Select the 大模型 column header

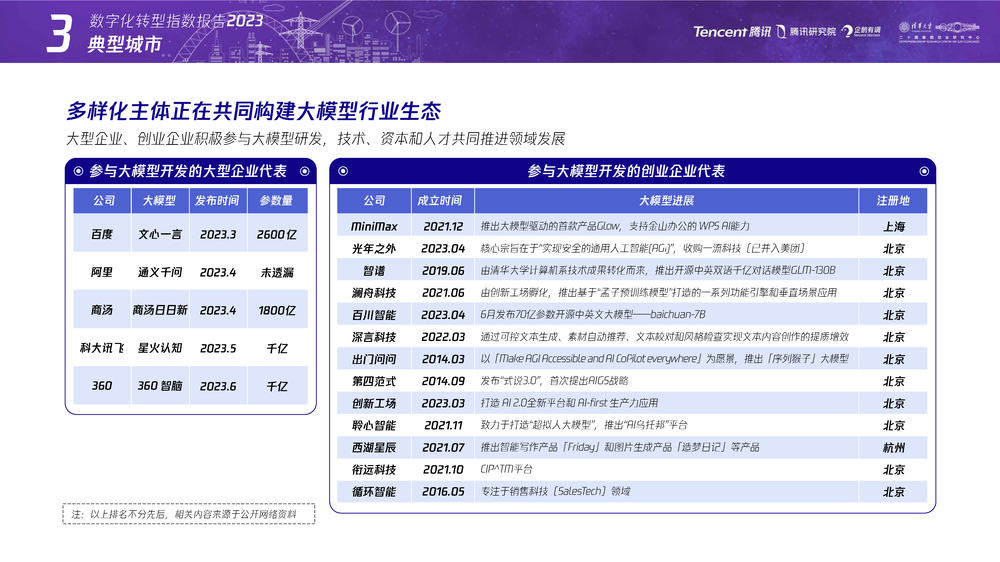[159, 200]
